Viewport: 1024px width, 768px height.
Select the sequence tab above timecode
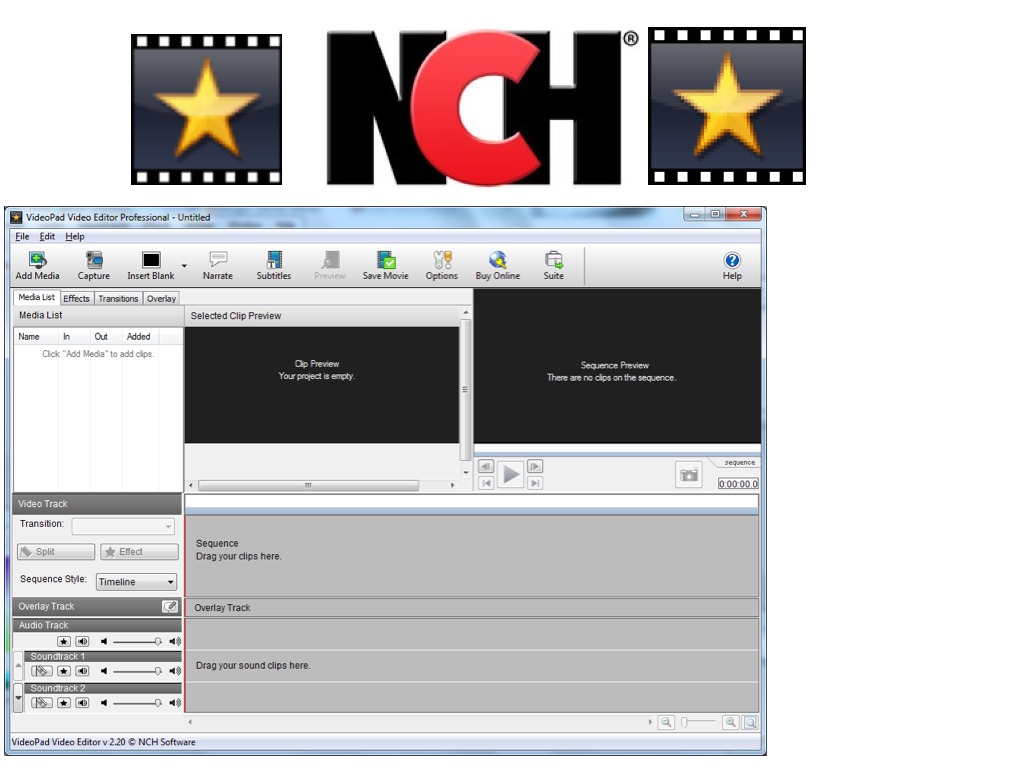tap(739, 462)
